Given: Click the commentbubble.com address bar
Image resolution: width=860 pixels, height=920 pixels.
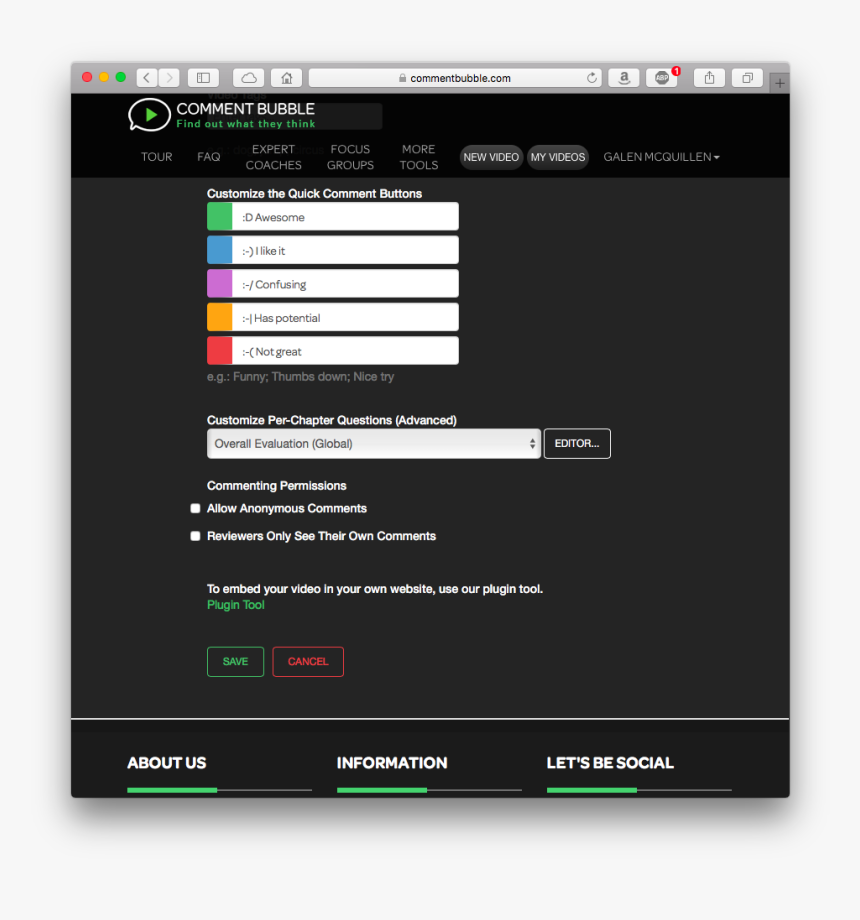Looking at the screenshot, I should (455, 77).
